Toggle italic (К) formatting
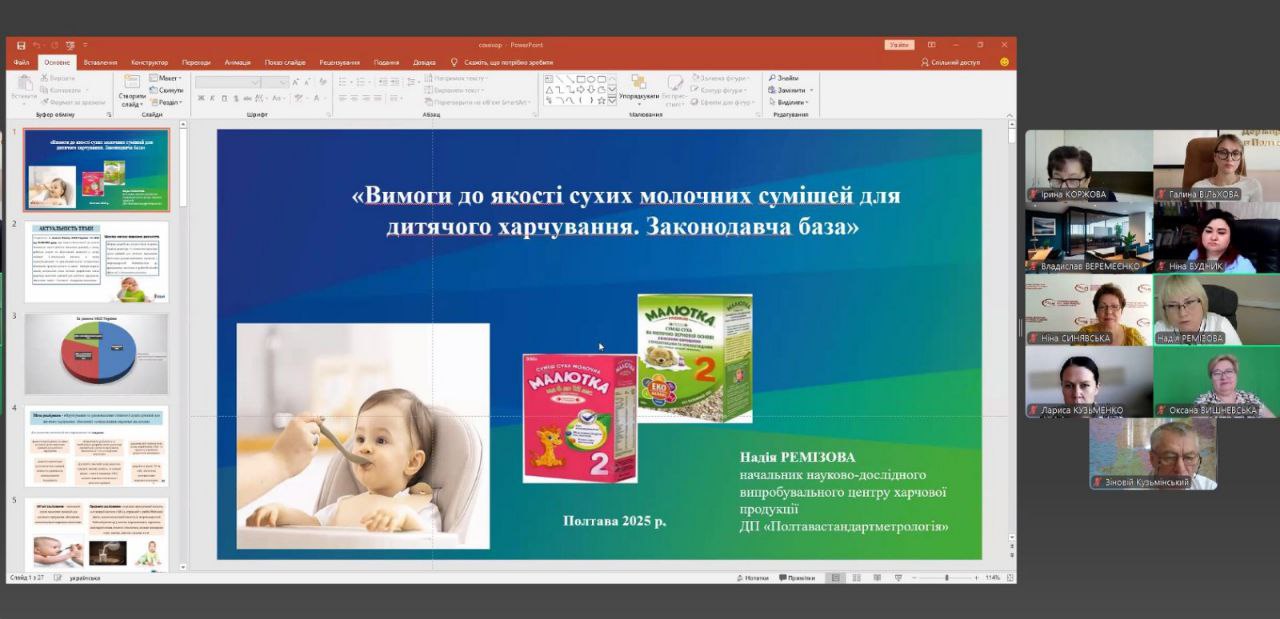This screenshot has height=619, width=1280. (x=213, y=98)
